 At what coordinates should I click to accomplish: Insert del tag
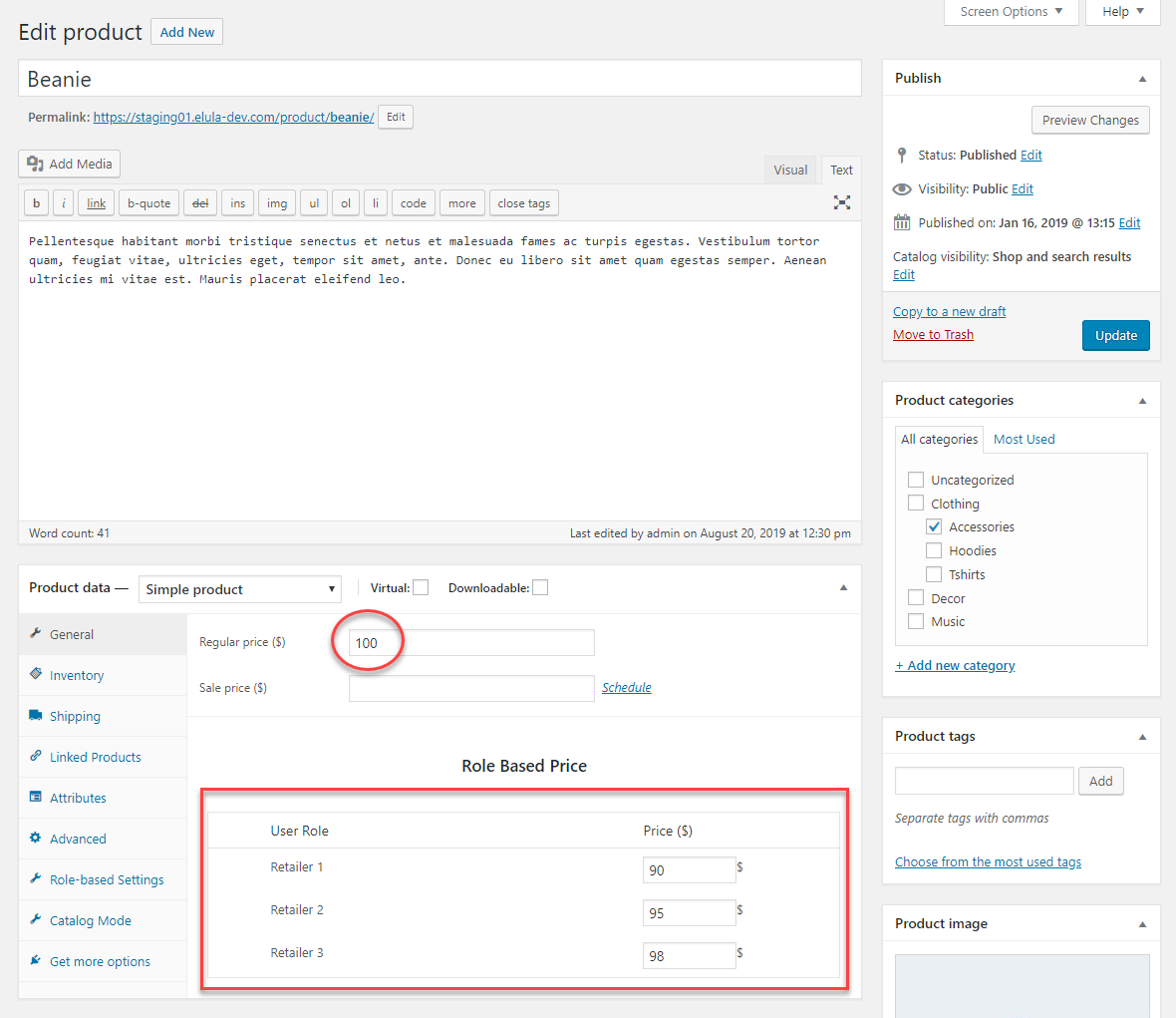[x=200, y=203]
